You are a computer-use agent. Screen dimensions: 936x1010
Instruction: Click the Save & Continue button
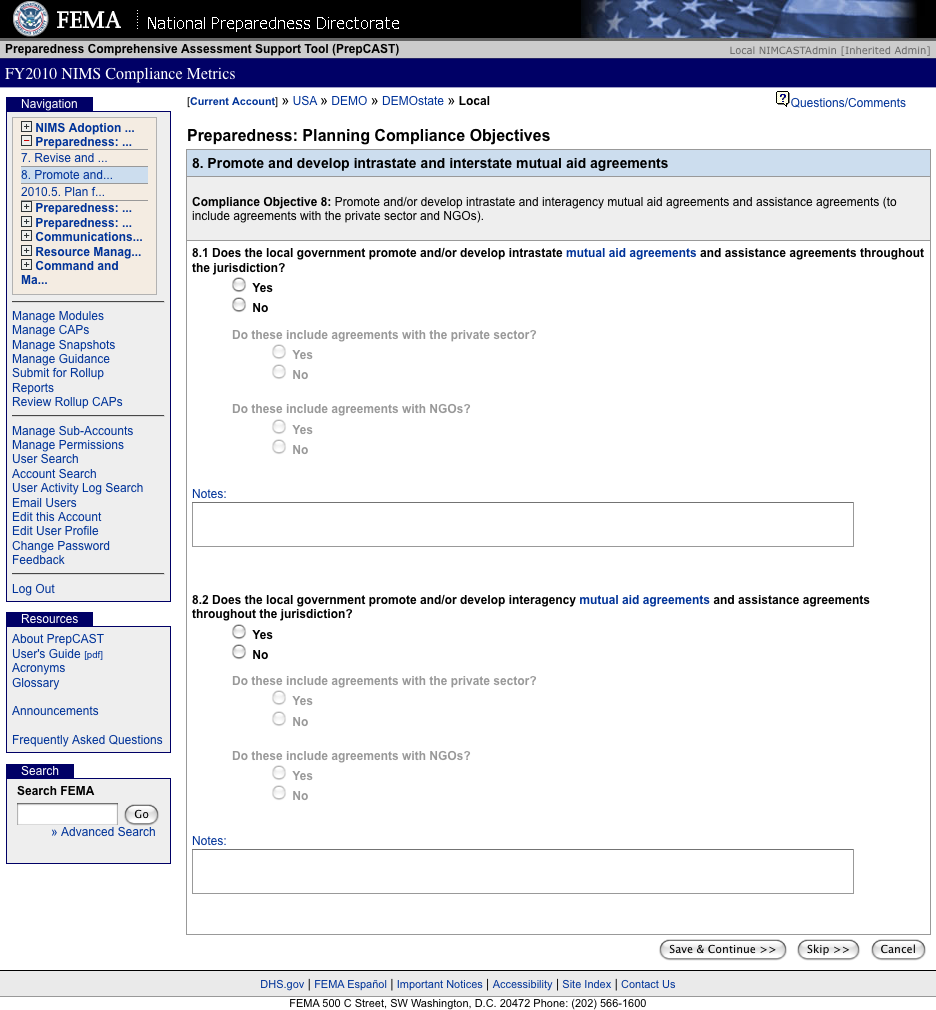(x=722, y=949)
